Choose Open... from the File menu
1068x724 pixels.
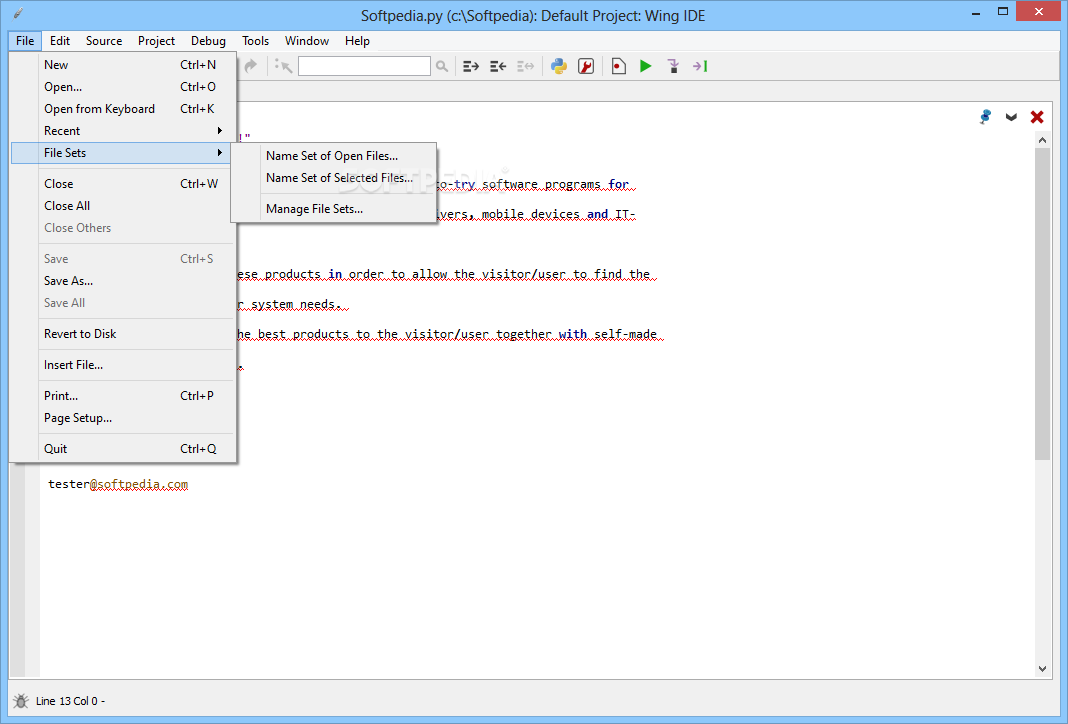click(123, 86)
